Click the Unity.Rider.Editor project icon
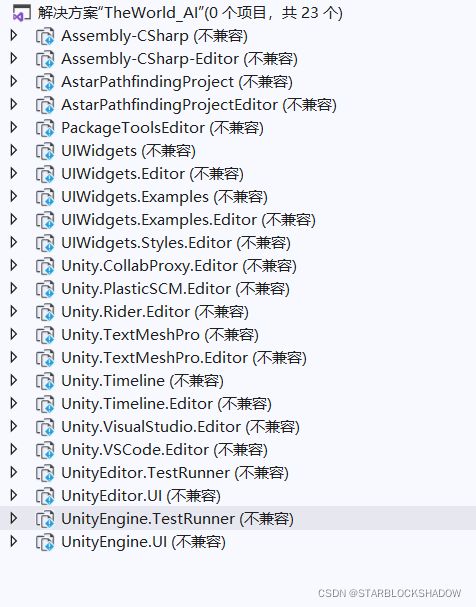This screenshot has height=607, width=476. coord(45,312)
